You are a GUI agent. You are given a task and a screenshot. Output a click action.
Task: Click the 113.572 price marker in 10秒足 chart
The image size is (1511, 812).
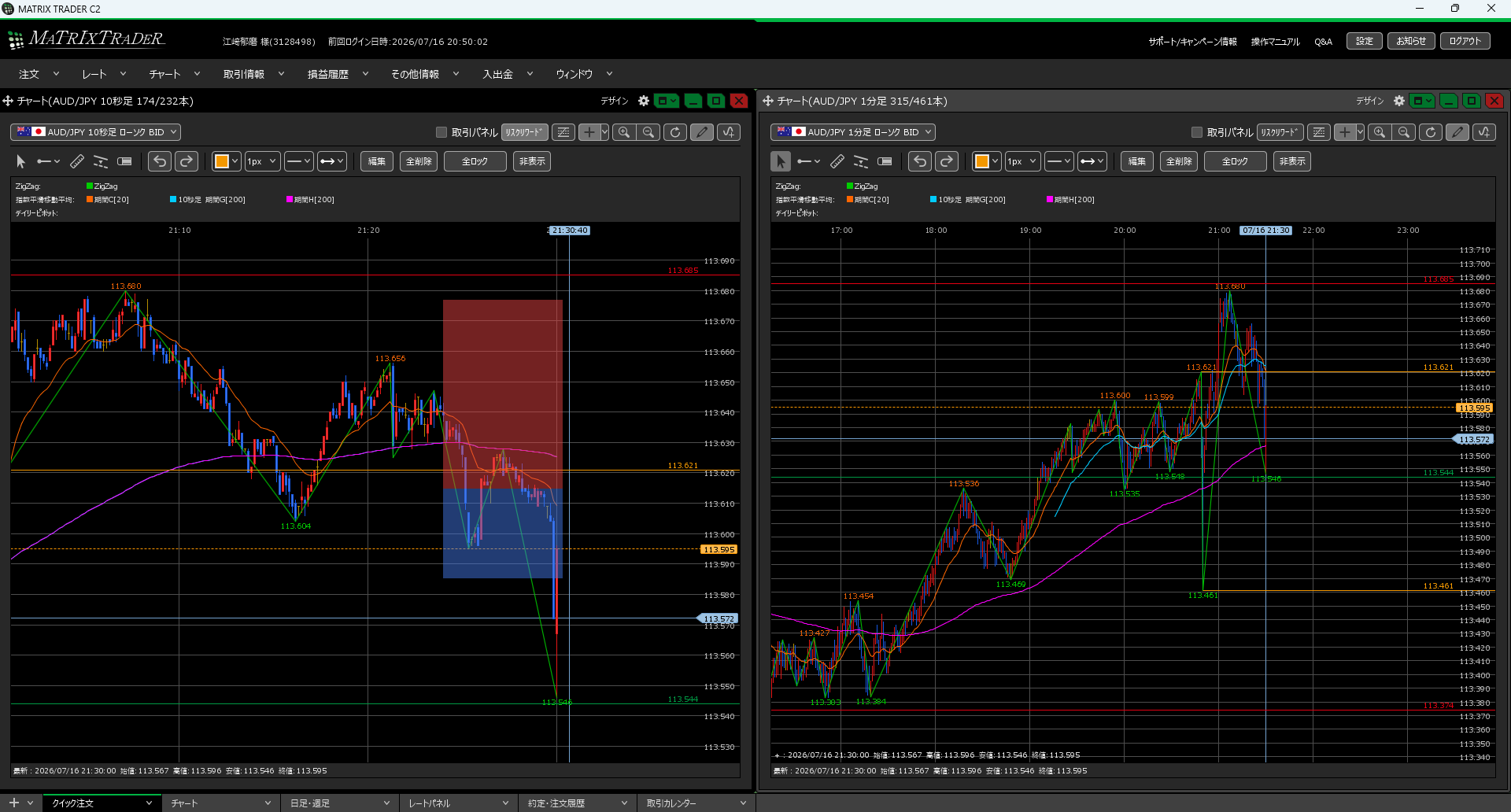coord(718,618)
